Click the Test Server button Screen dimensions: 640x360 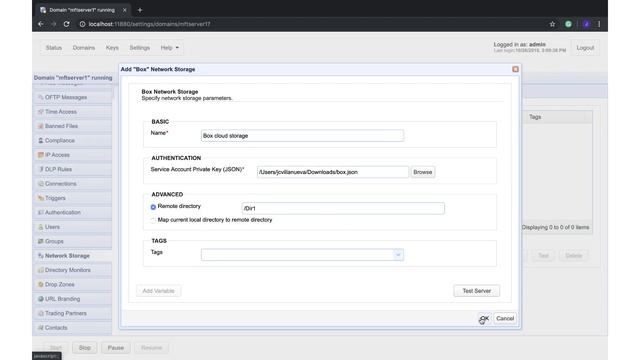(476, 291)
